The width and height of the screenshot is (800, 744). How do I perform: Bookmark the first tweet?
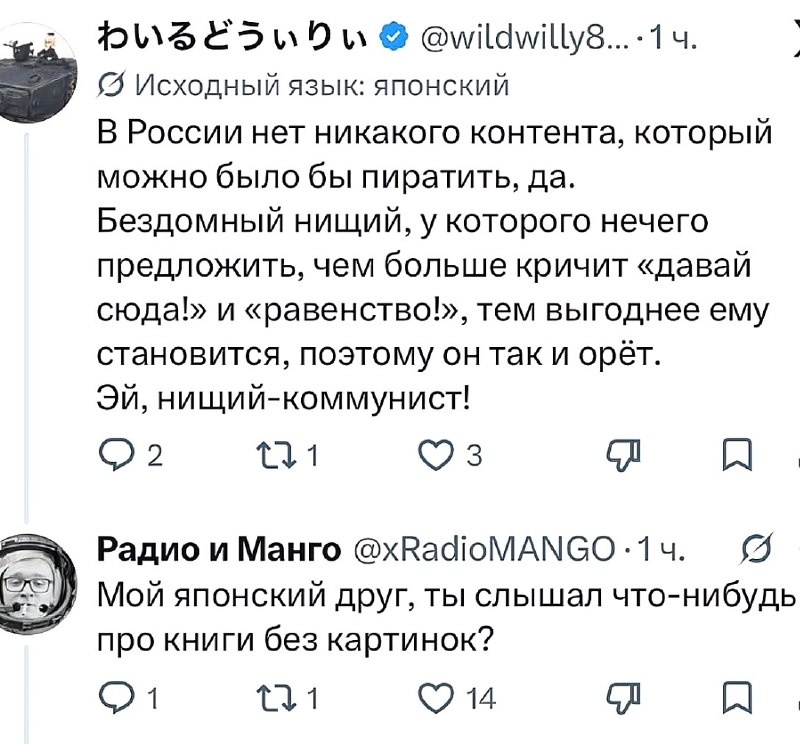coord(737,455)
